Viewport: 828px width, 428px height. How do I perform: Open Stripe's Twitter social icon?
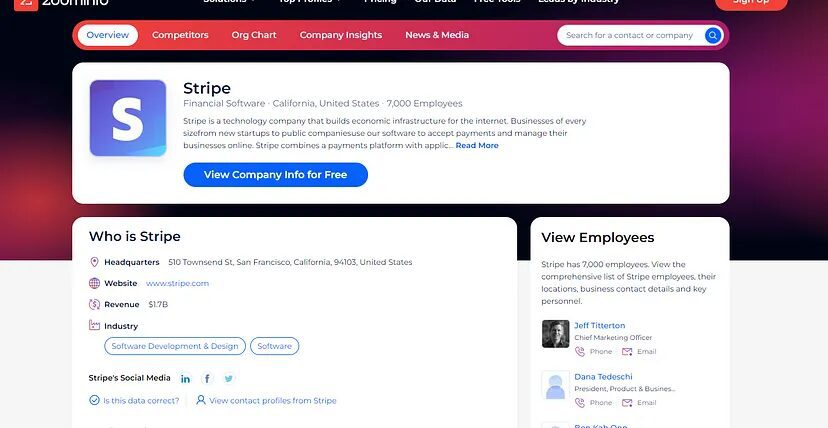pos(229,378)
